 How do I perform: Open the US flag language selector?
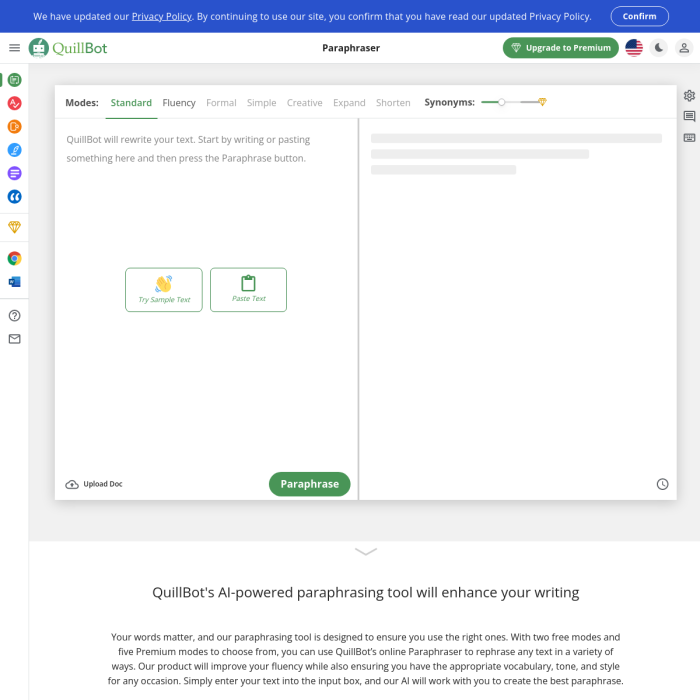(x=634, y=48)
